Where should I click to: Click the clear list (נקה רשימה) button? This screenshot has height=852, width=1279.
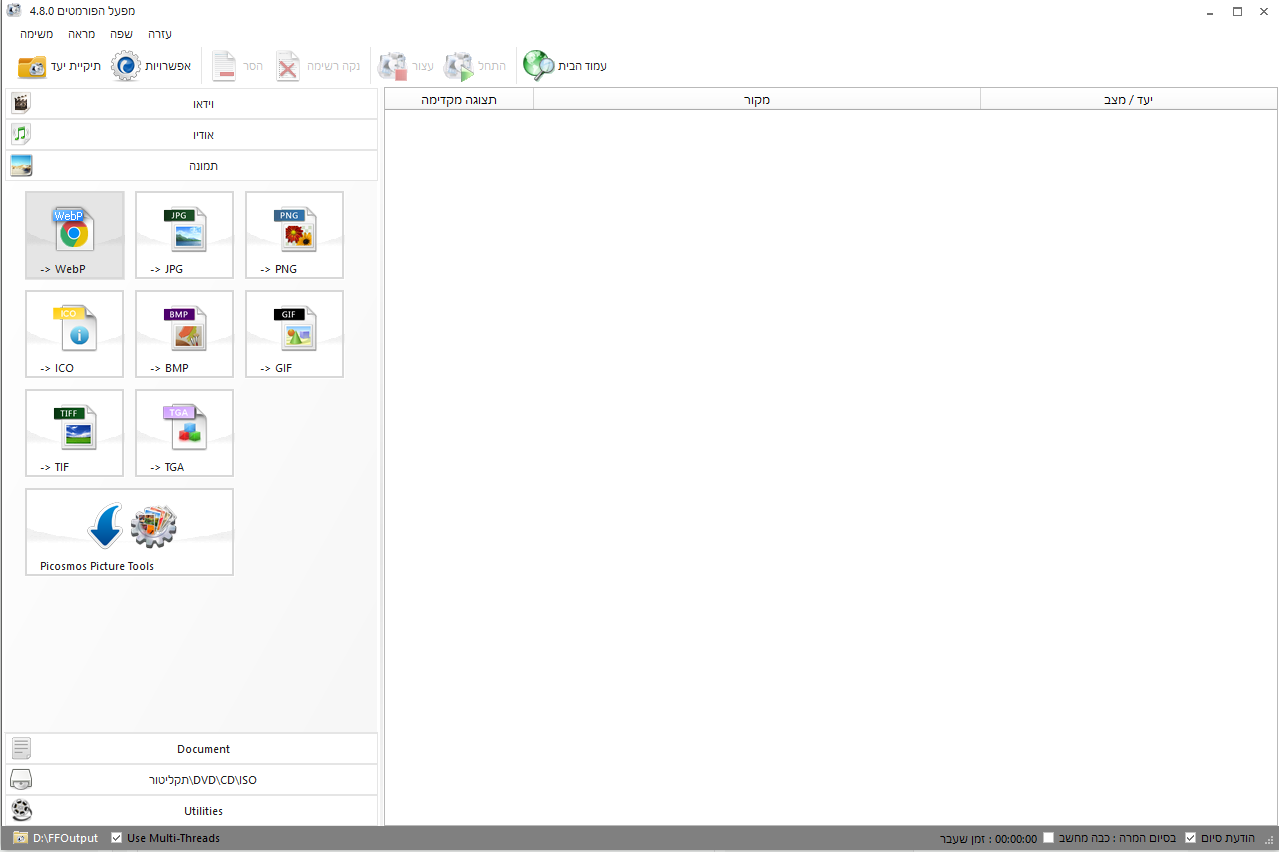click(x=317, y=66)
